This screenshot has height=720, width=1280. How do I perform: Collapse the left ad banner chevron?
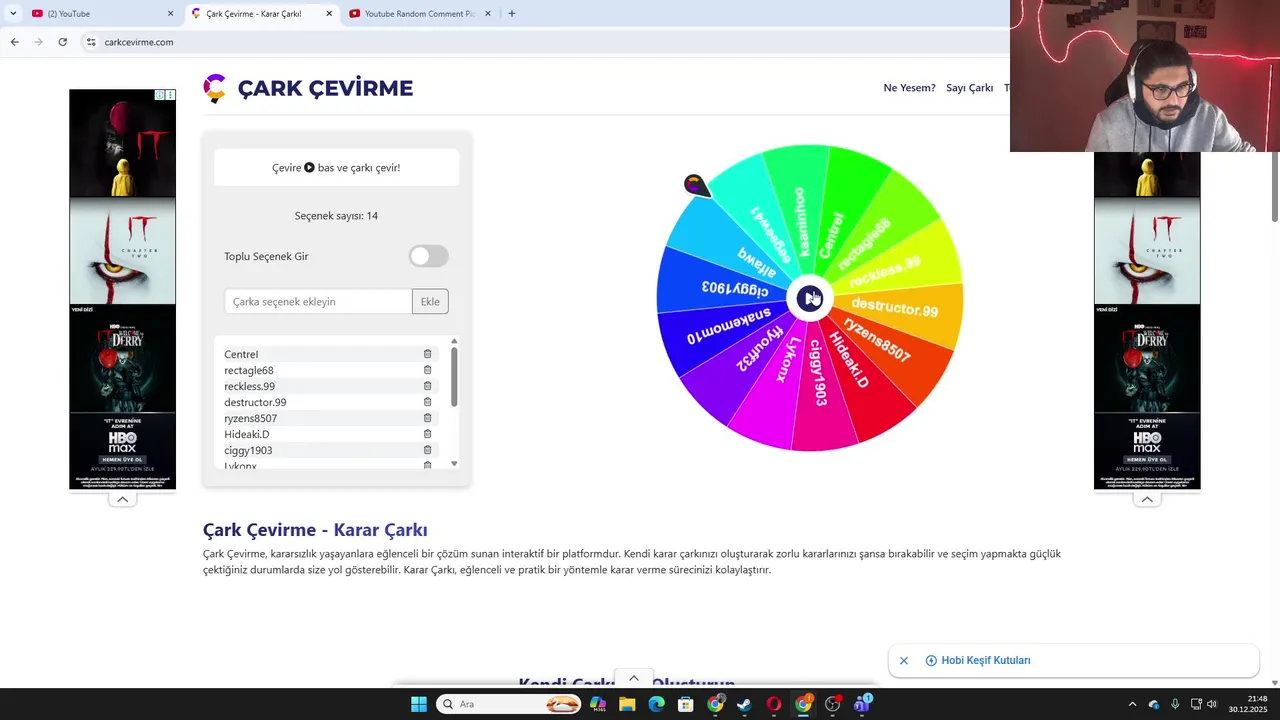122,499
